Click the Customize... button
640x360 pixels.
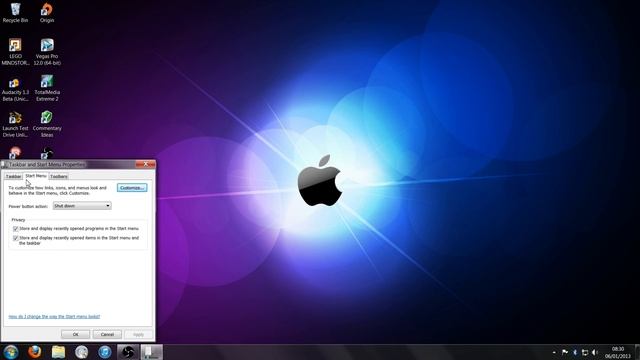pos(132,188)
